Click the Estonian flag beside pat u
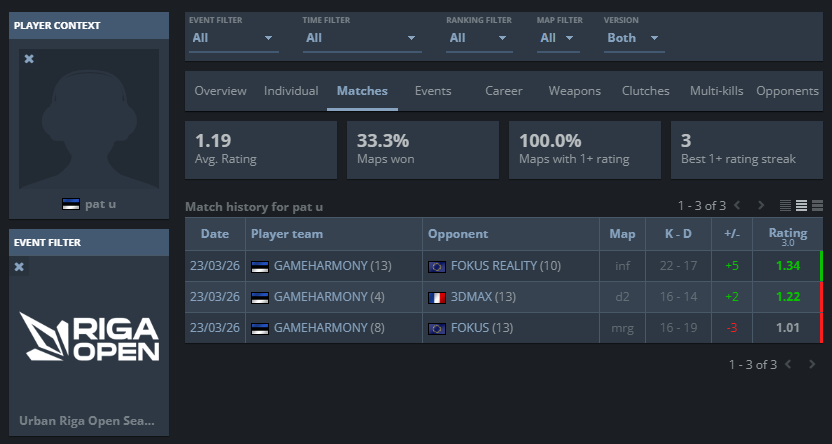This screenshot has width=832, height=444. coord(71,204)
